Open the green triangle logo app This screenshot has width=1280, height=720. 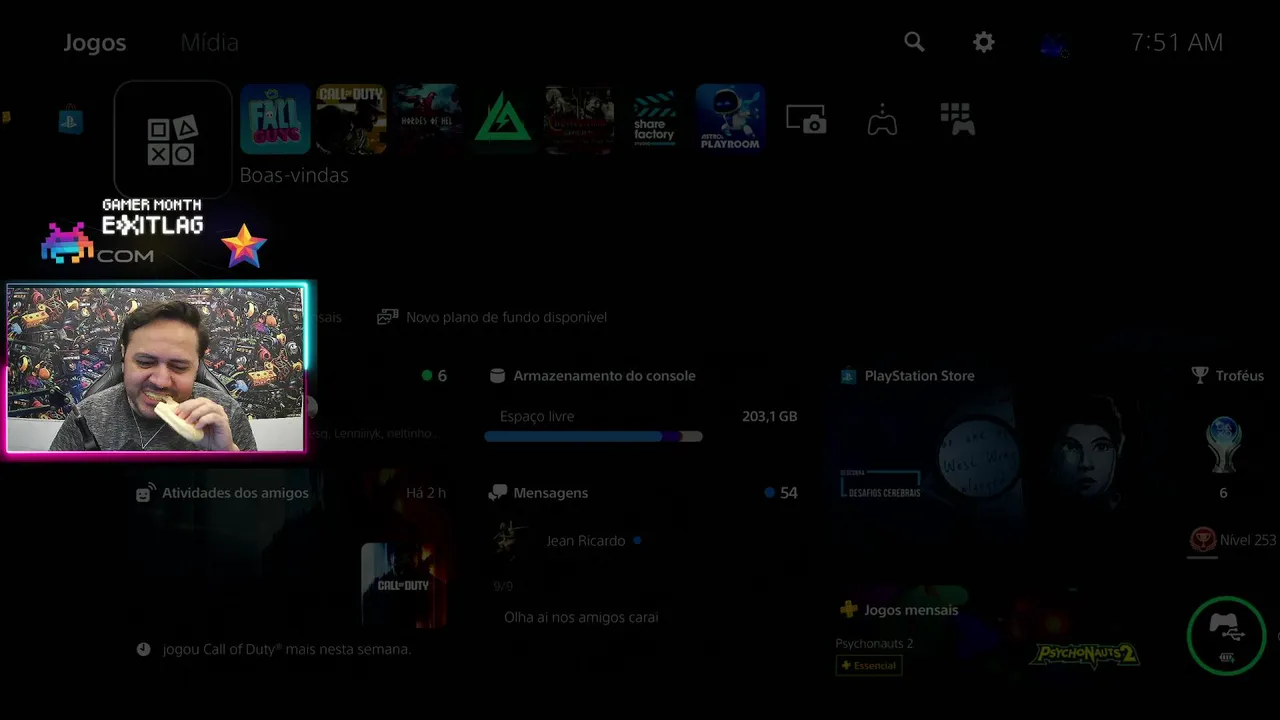tap(503, 119)
